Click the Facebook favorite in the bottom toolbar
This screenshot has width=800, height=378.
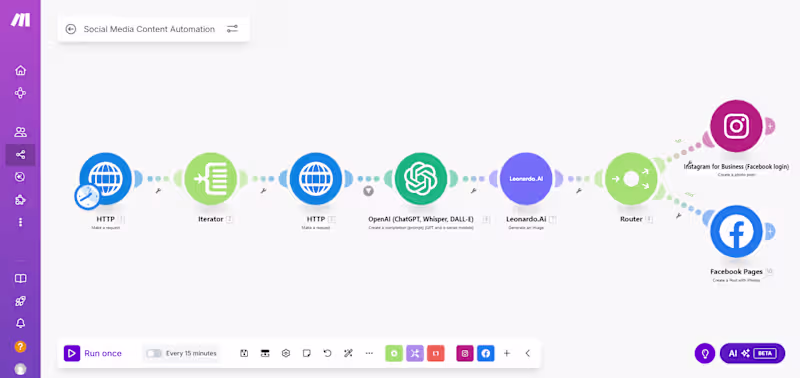point(486,353)
